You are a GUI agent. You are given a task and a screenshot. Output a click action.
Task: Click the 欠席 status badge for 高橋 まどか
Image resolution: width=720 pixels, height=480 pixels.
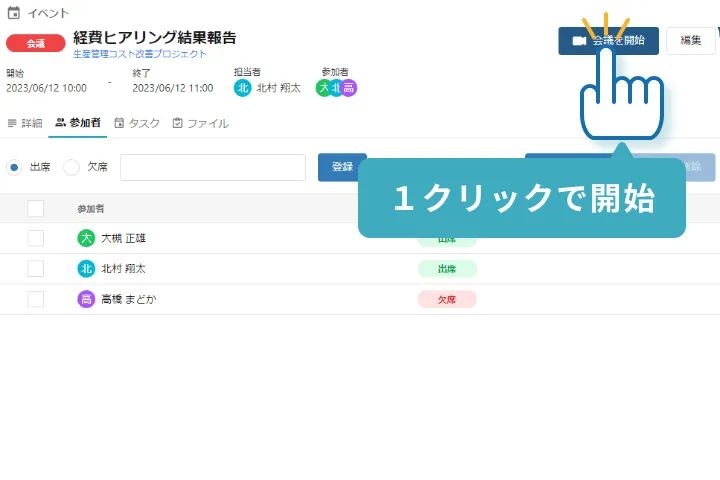tap(447, 299)
